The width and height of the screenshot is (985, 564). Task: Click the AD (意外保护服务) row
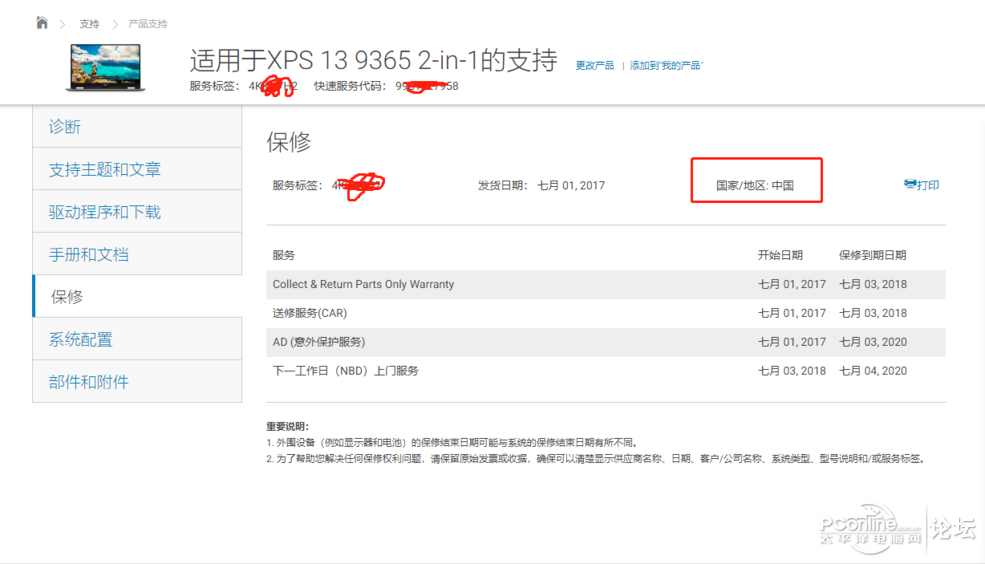tap(606, 342)
